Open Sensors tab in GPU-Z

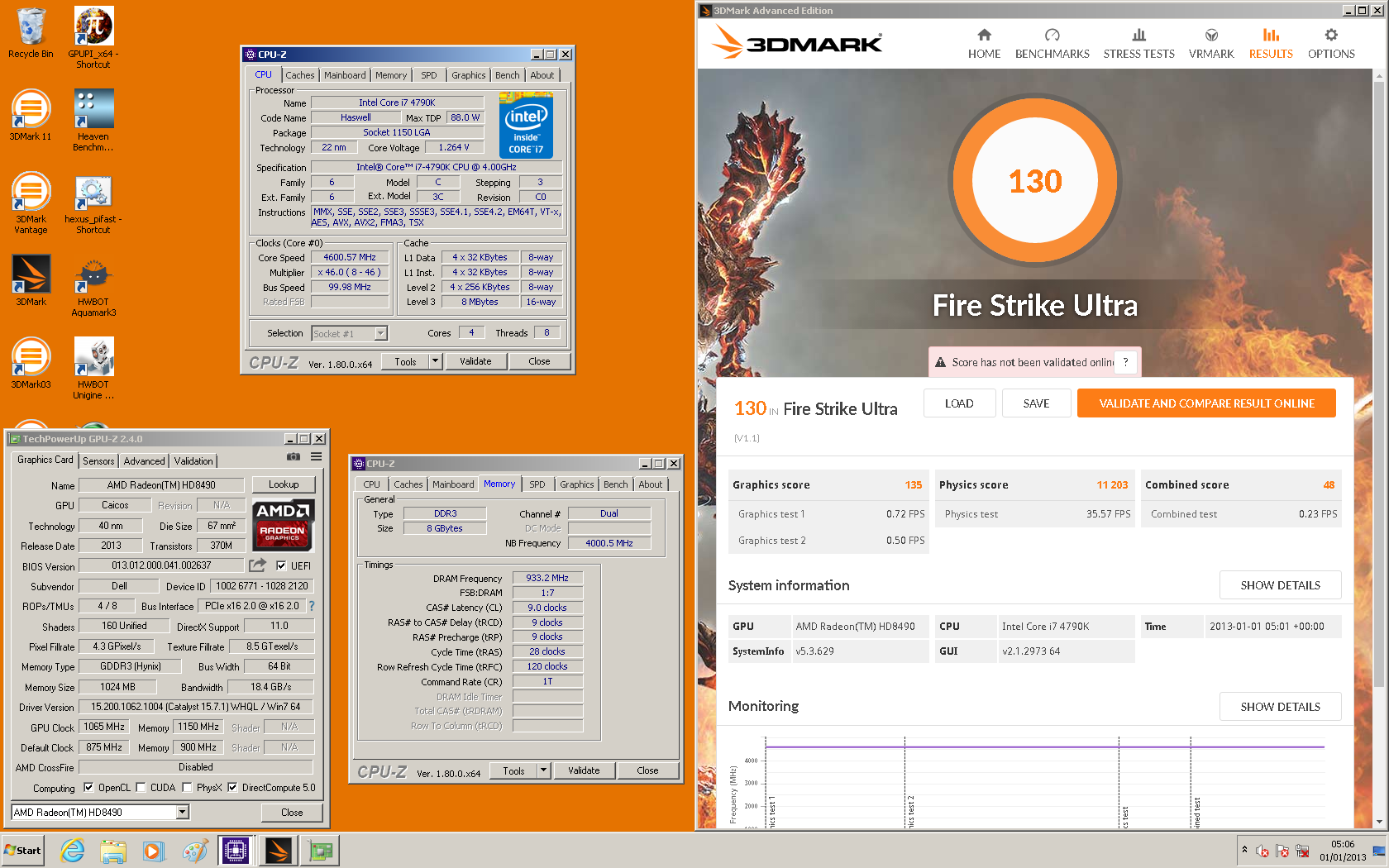pyautogui.click(x=98, y=461)
